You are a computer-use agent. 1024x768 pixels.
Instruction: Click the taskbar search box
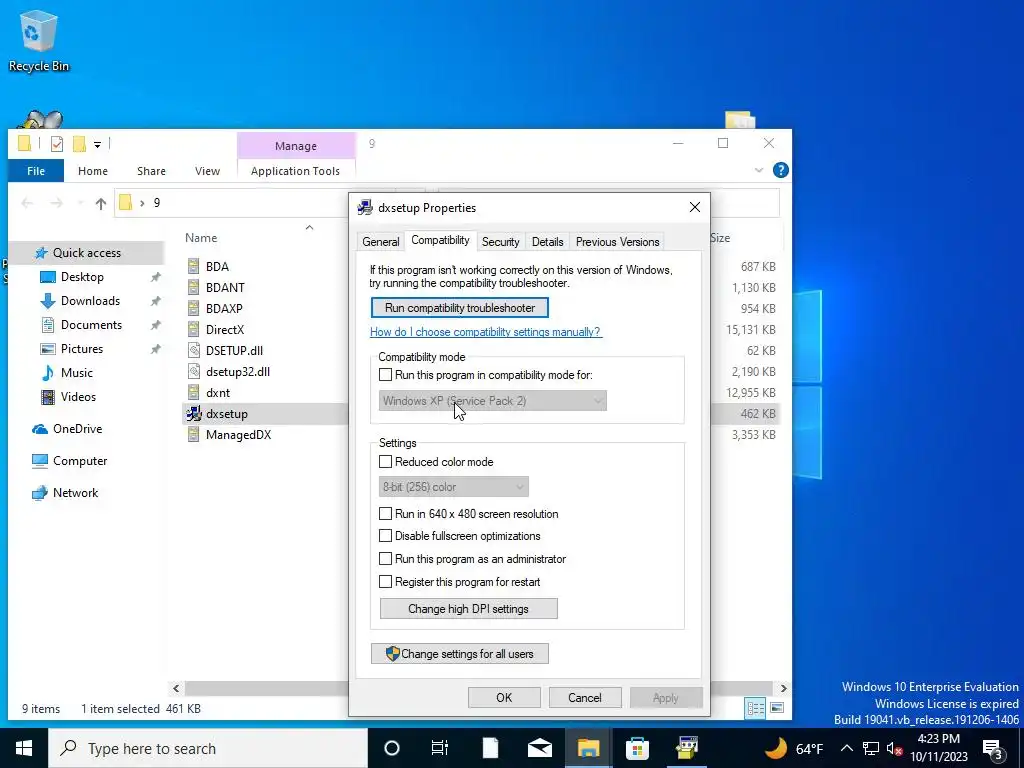click(208, 748)
